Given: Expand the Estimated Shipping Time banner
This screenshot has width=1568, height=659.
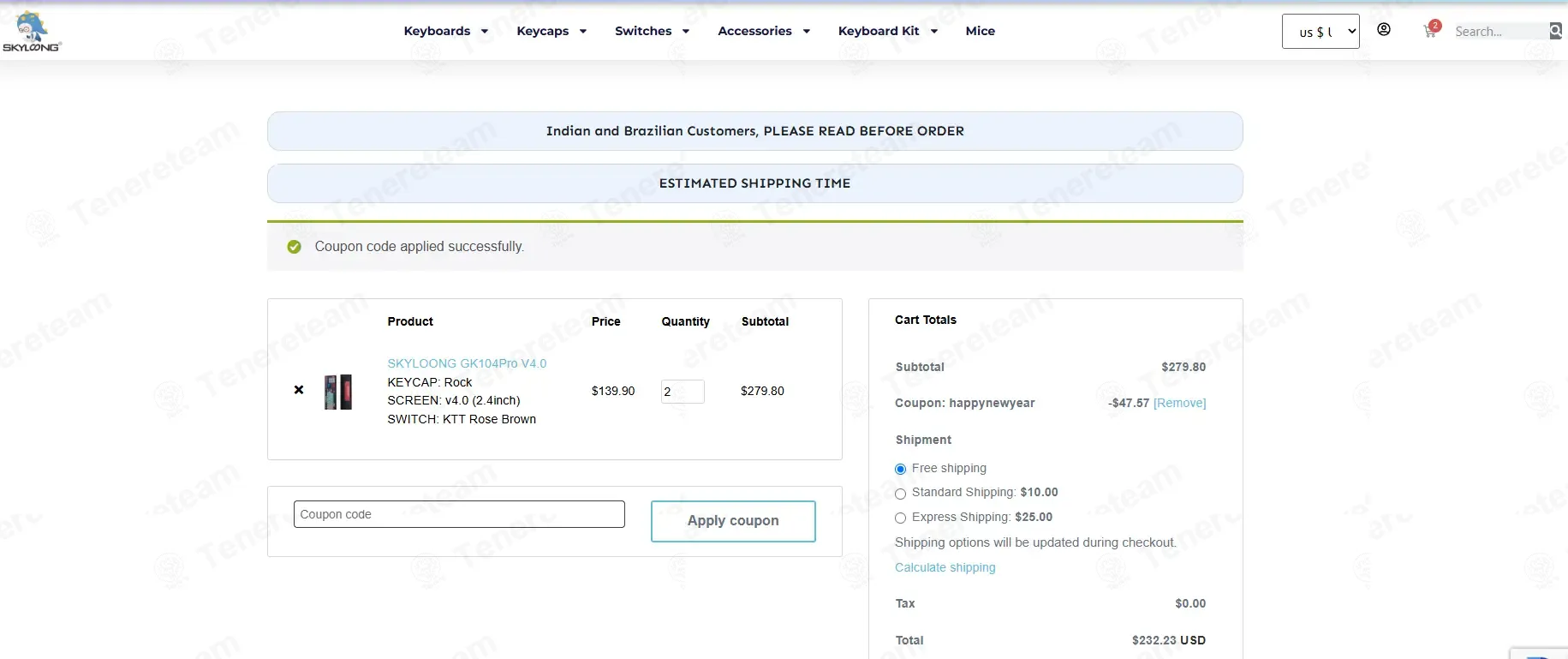Looking at the screenshot, I should point(755,183).
